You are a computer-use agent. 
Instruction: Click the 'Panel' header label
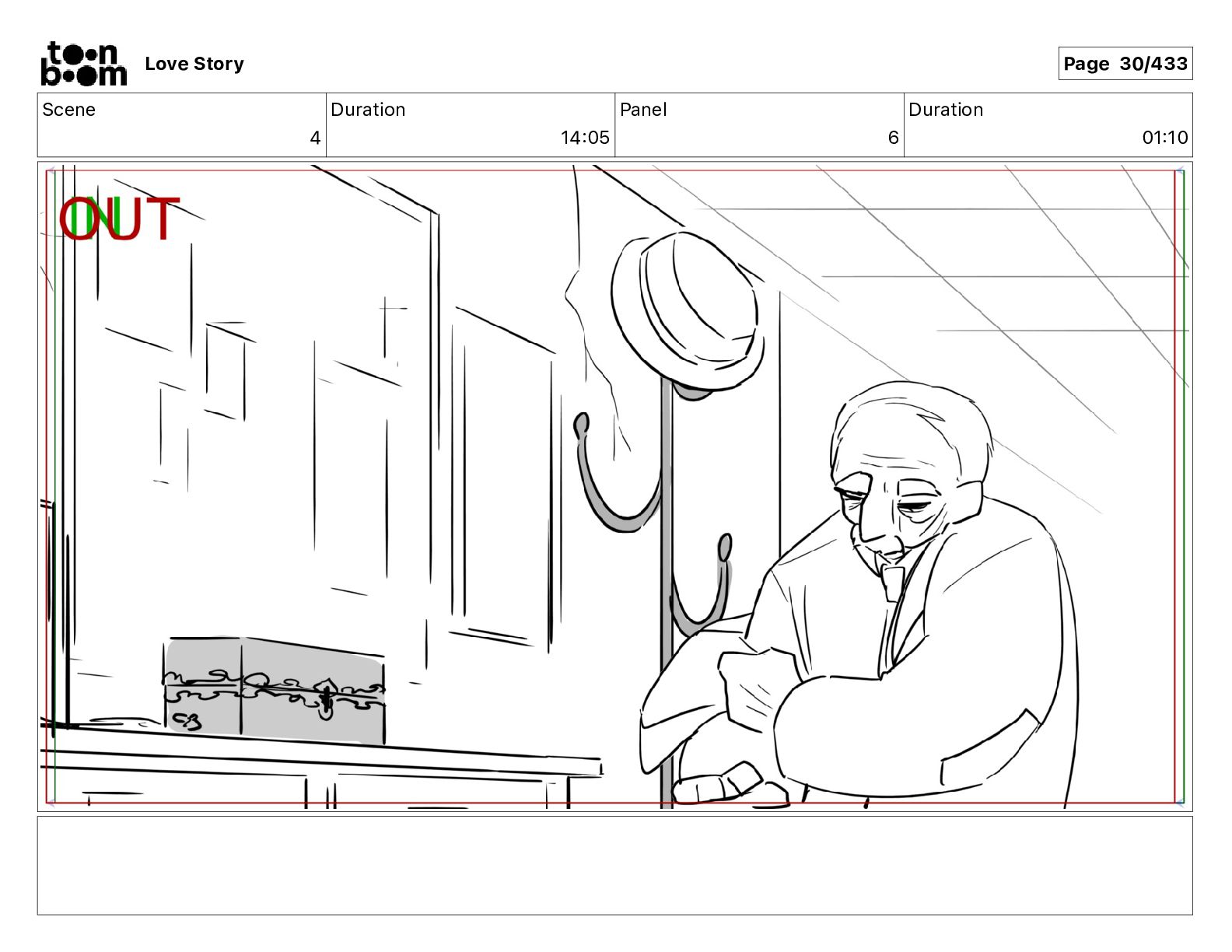[x=643, y=110]
